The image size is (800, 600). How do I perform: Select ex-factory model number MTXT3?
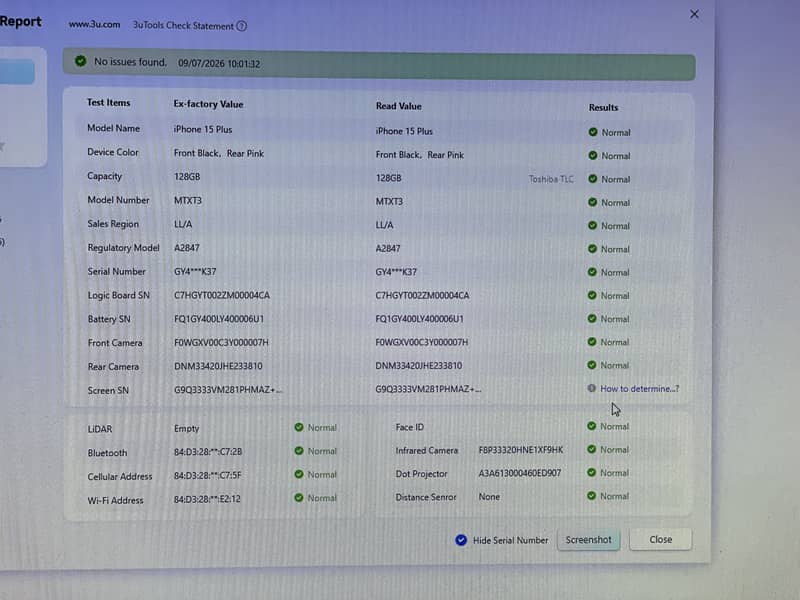point(188,201)
